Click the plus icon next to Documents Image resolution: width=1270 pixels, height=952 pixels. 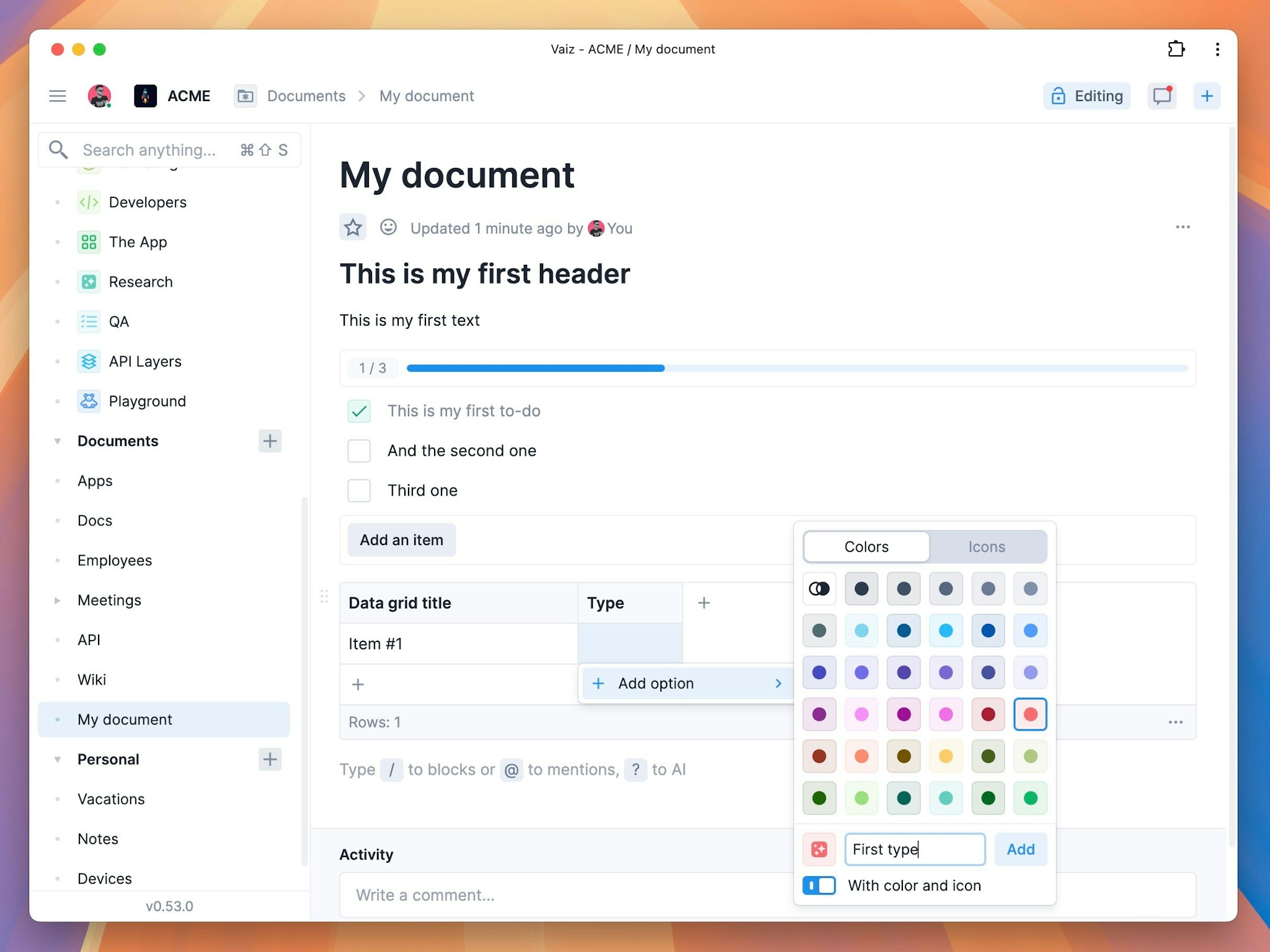(269, 441)
